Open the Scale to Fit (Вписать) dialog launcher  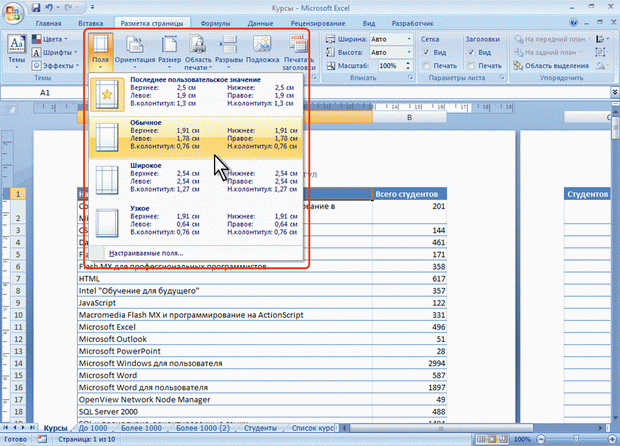(x=410, y=78)
